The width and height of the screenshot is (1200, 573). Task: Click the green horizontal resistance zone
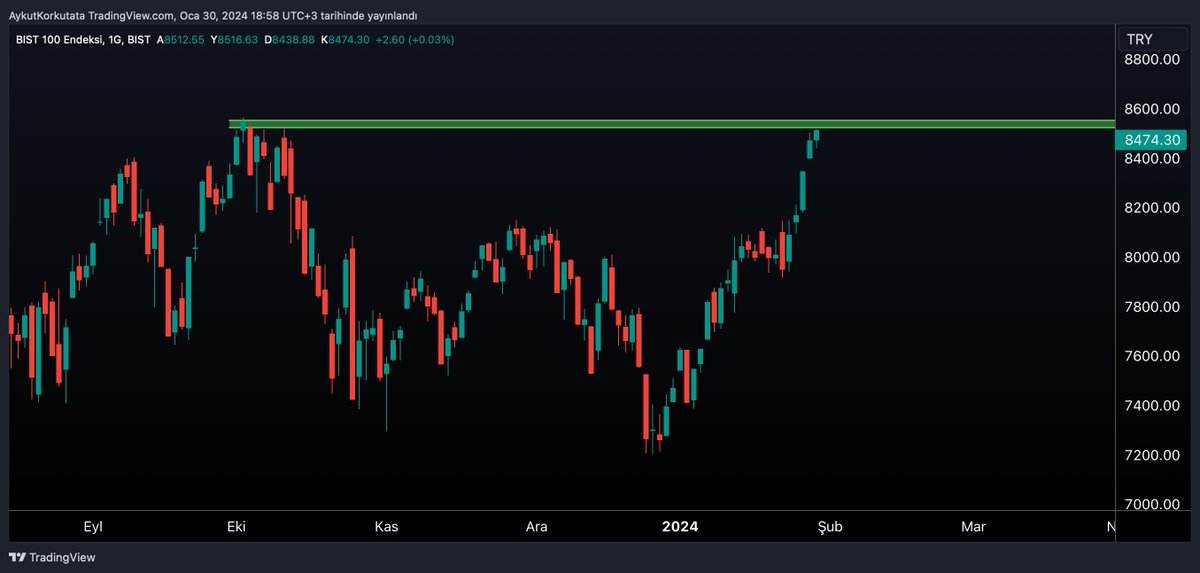672,124
